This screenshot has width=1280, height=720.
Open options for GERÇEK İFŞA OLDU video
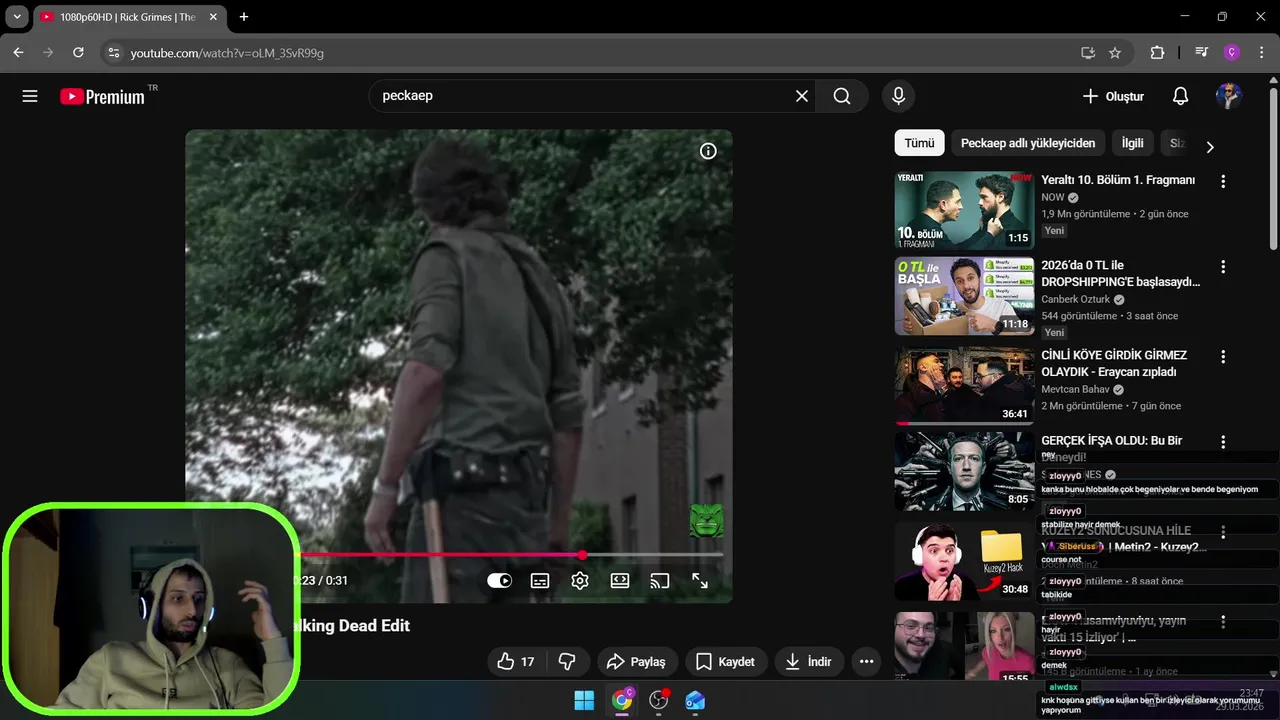click(x=1222, y=441)
